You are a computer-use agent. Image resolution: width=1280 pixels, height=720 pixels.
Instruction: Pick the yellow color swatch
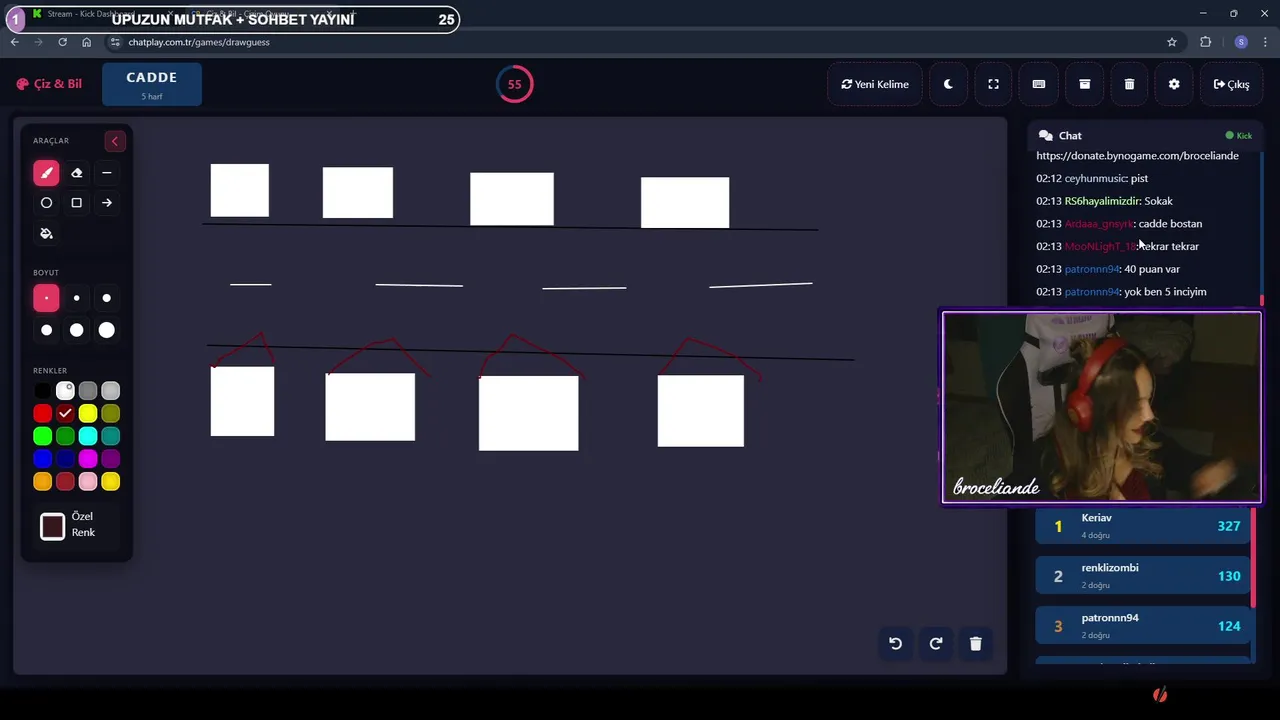(x=88, y=413)
